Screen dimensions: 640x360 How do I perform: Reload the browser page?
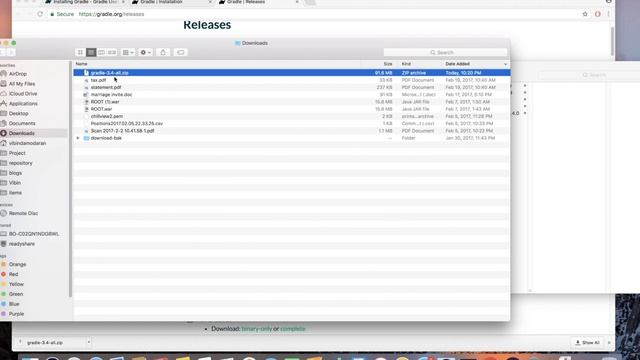pyautogui.click(x=40, y=14)
